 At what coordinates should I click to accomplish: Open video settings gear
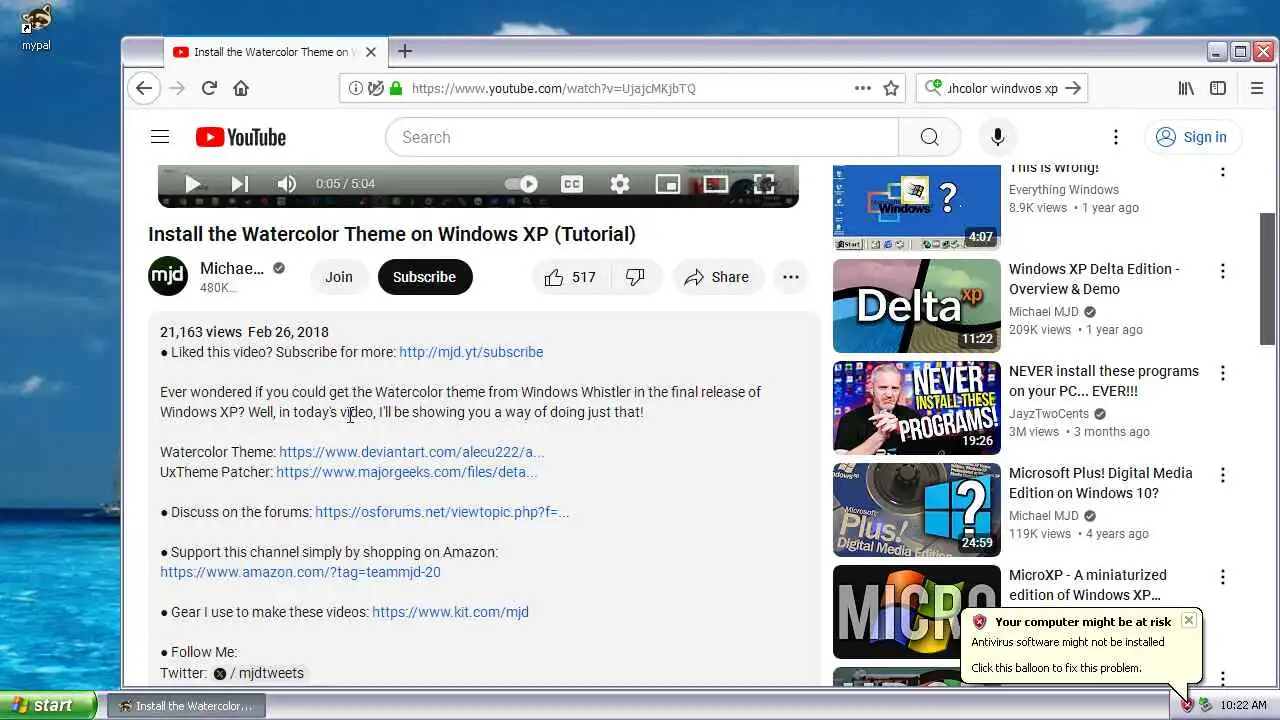pos(620,184)
